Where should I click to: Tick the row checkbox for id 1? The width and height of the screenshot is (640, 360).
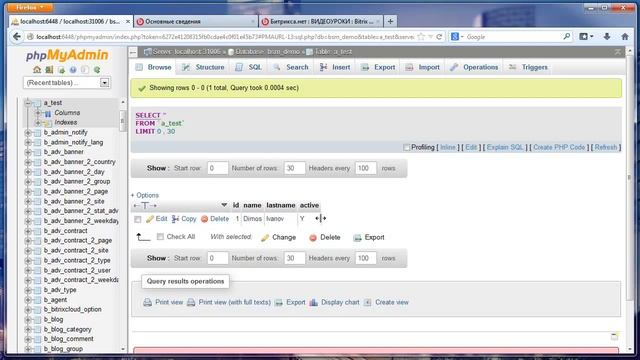(x=138, y=220)
